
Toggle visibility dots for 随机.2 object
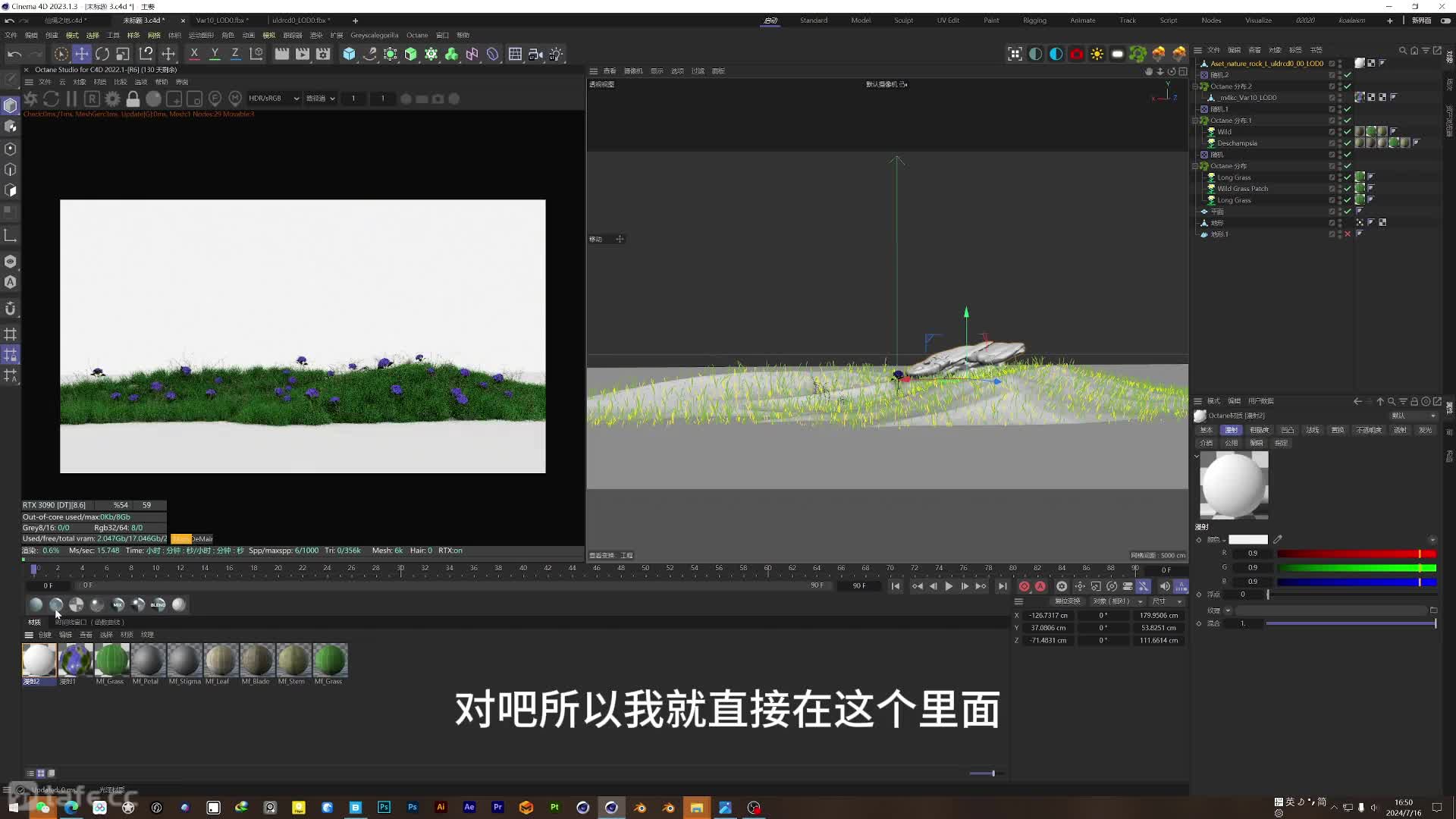coord(1339,75)
